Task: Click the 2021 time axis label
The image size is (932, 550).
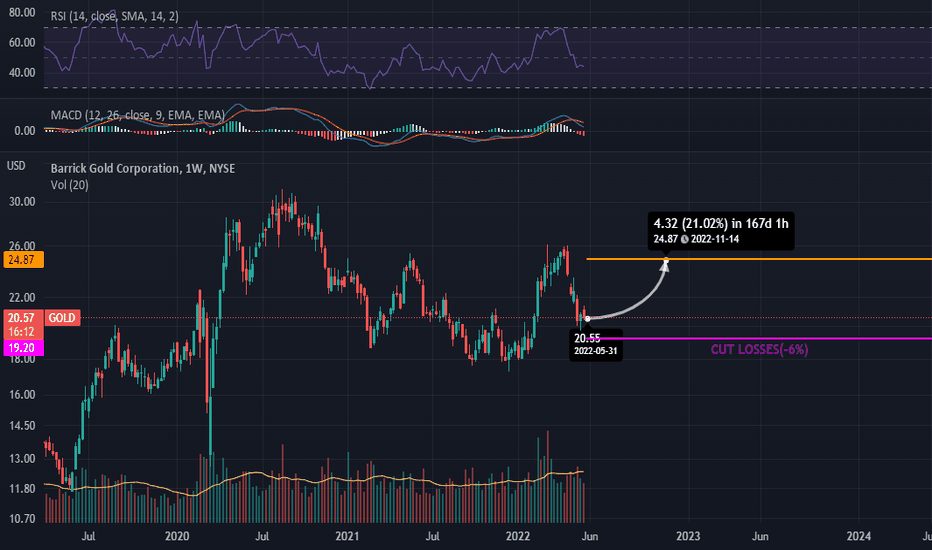Action: click(x=347, y=536)
